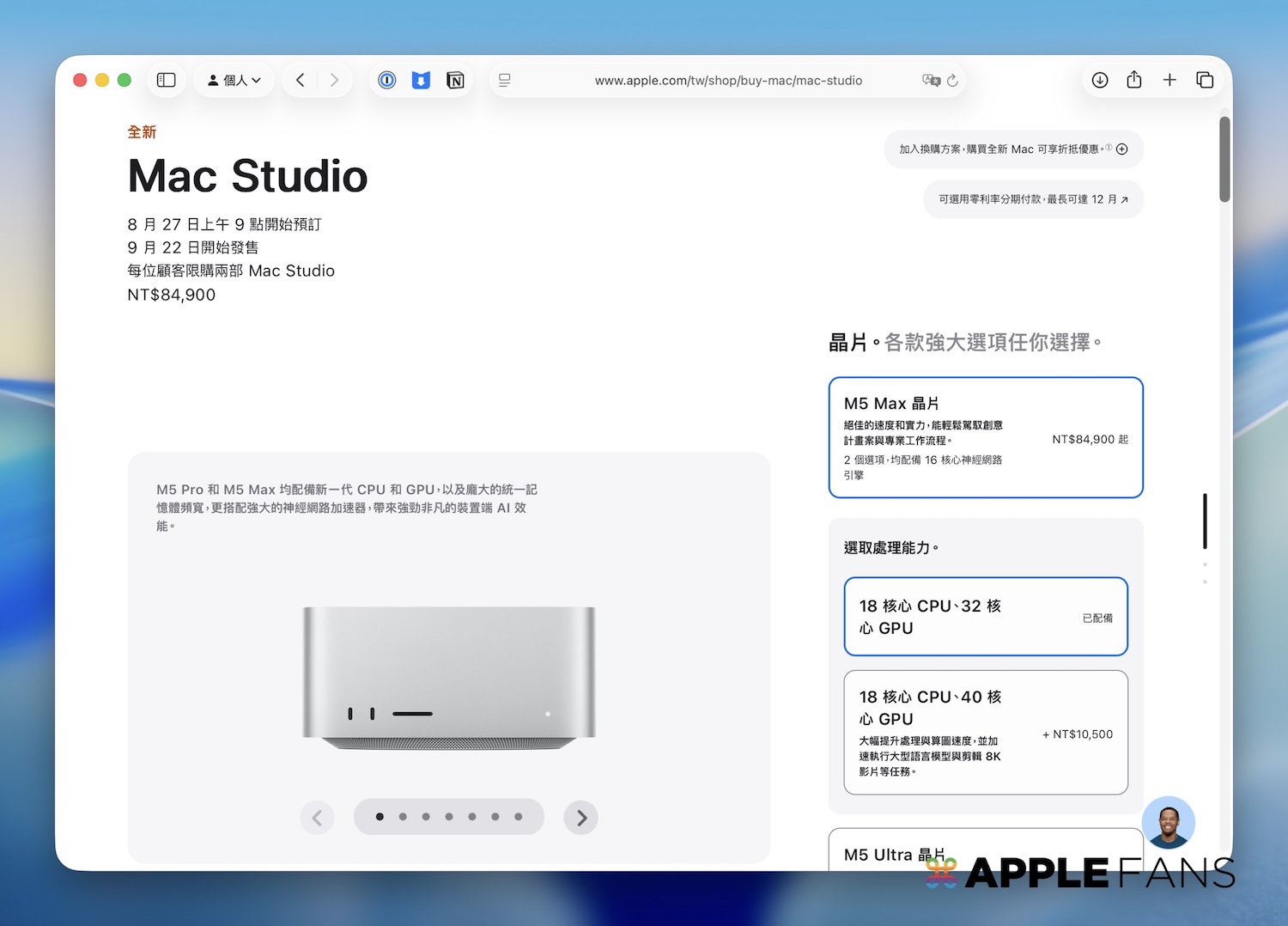Open the blue down-arrow extension
The width and height of the screenshot is (1288, 926).
click(421, 80)
